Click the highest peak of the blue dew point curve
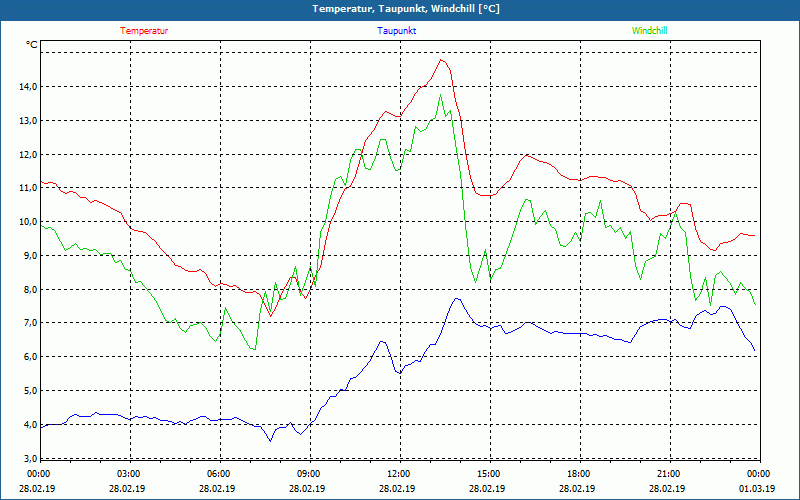 pyautogui.click(x=457, y=298)
